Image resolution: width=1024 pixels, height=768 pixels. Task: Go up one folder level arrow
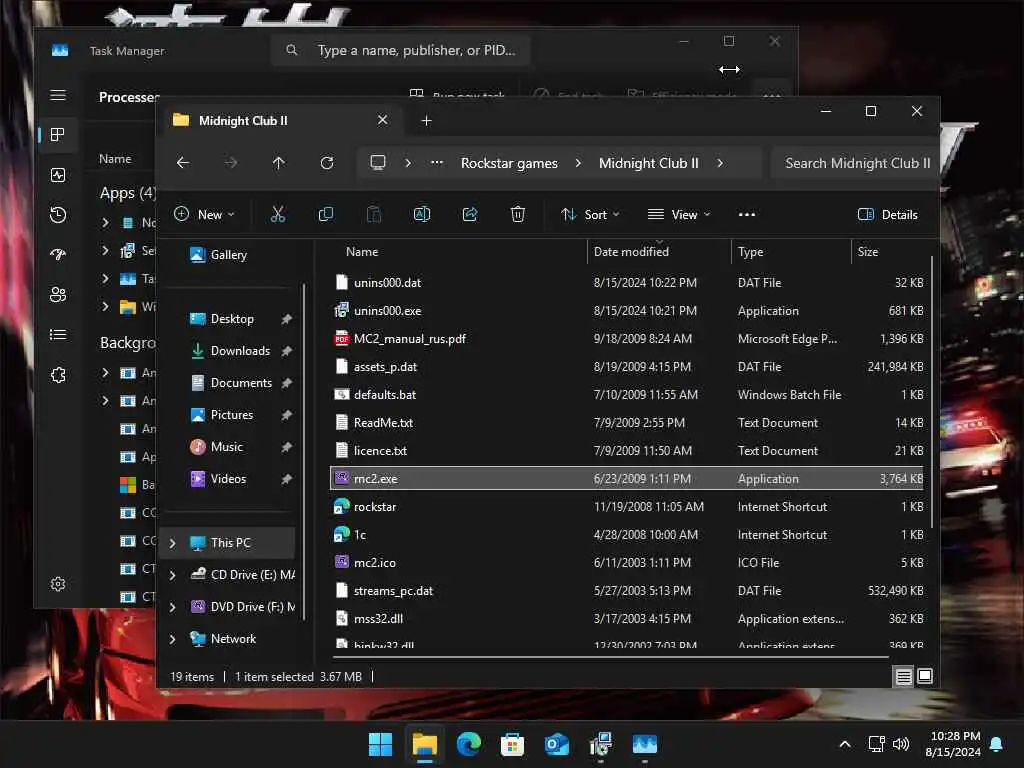[279, 163]
